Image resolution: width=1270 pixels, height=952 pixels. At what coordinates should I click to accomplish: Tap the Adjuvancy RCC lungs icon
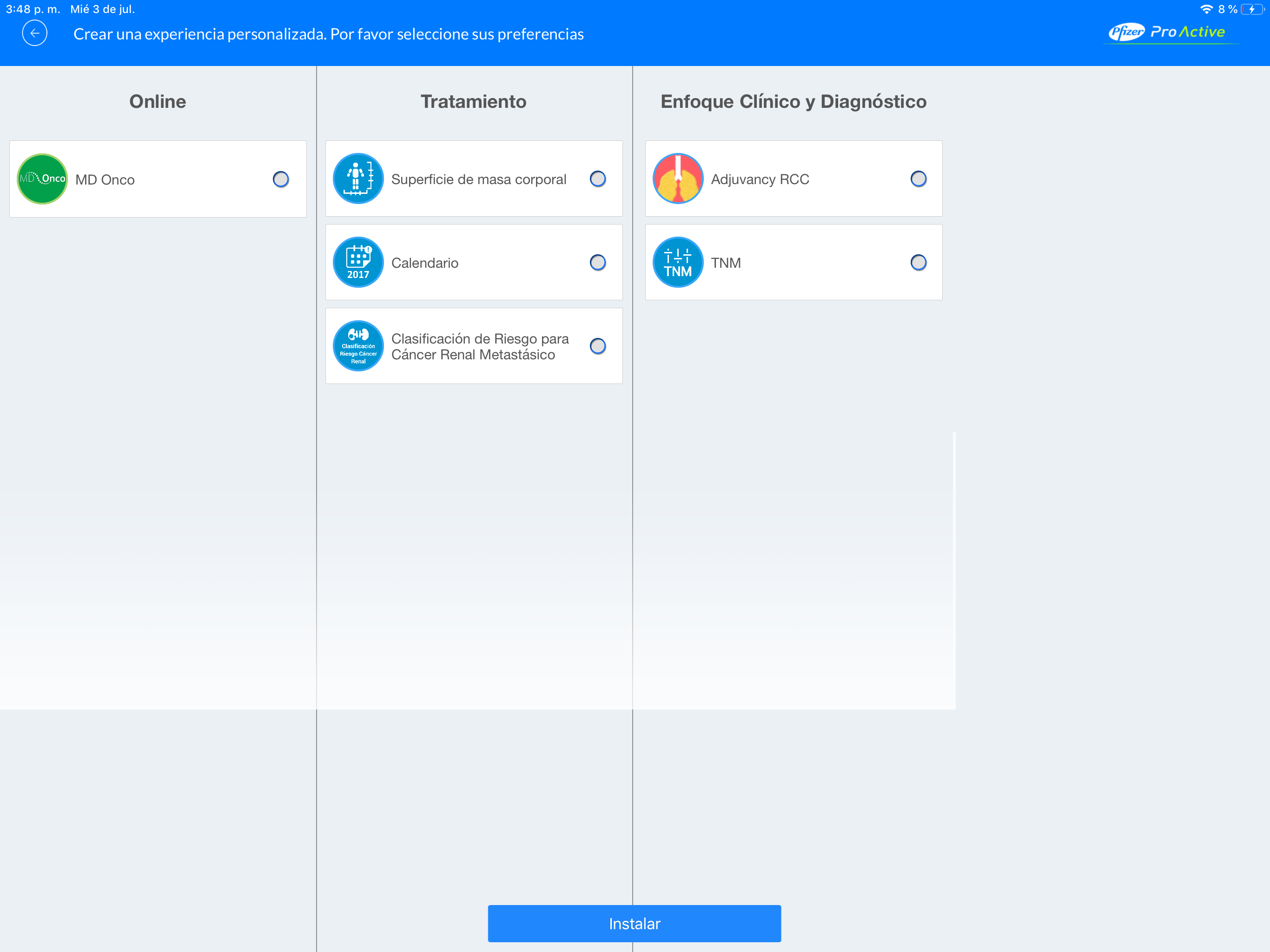tap(678, 178)
